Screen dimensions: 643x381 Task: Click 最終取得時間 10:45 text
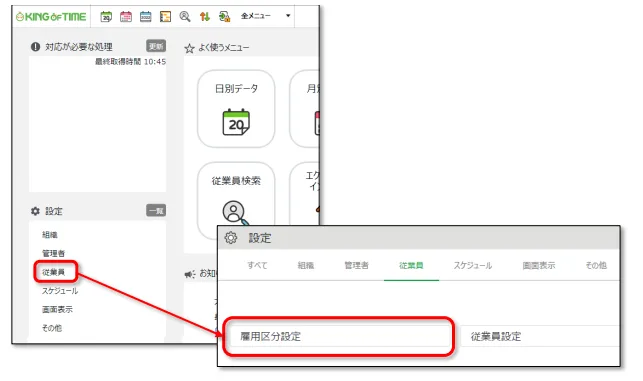click(130, 62)
